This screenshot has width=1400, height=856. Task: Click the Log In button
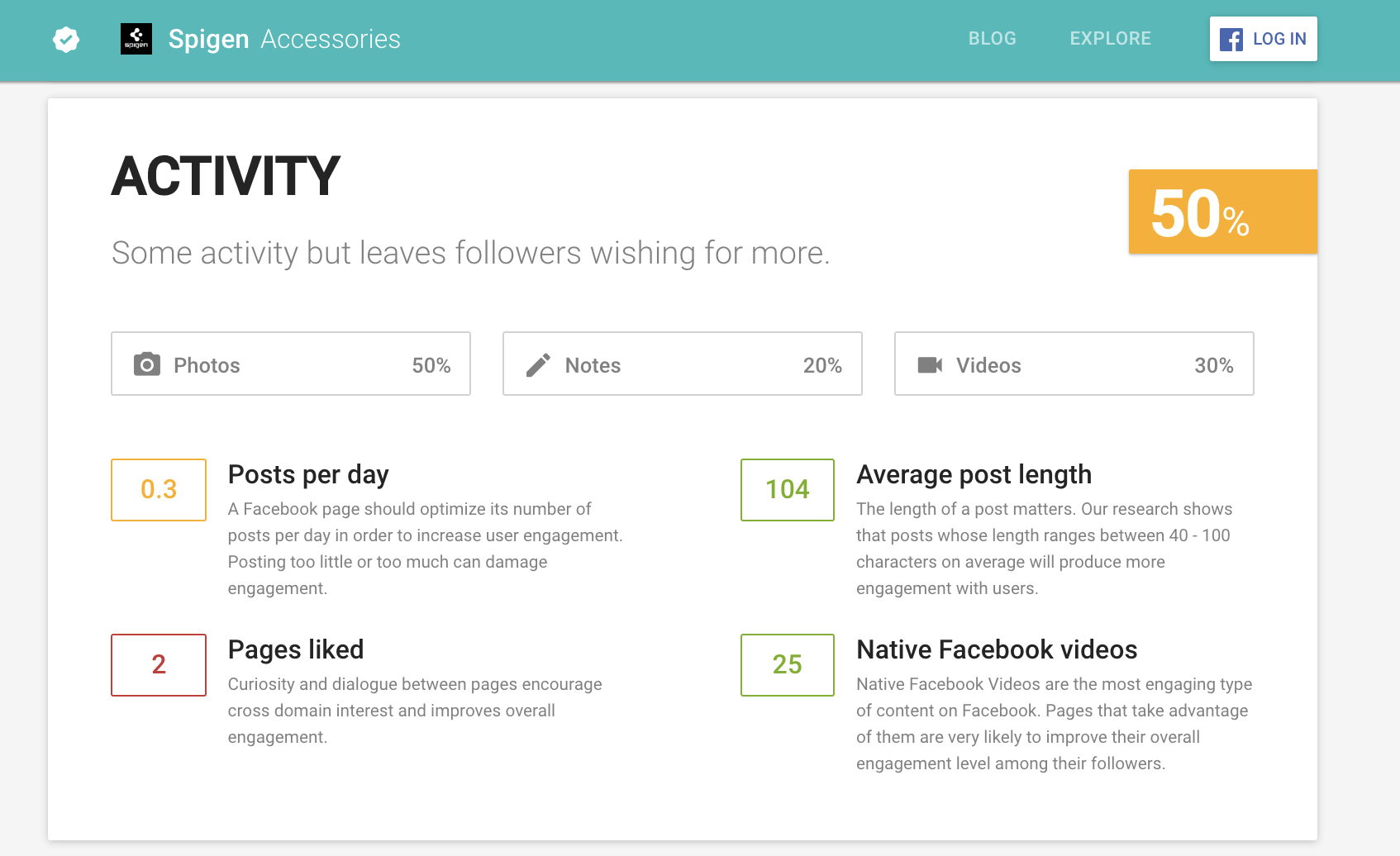[x=1264, y=39]
